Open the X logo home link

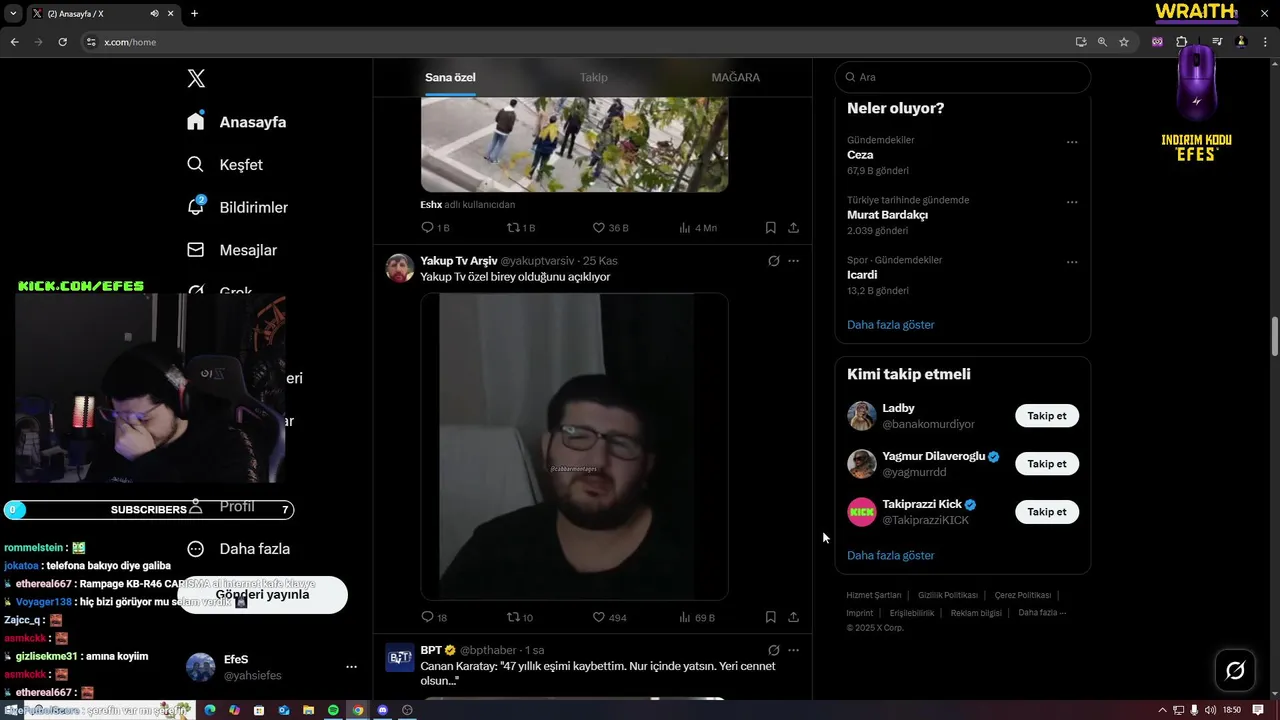coord(196,79)
